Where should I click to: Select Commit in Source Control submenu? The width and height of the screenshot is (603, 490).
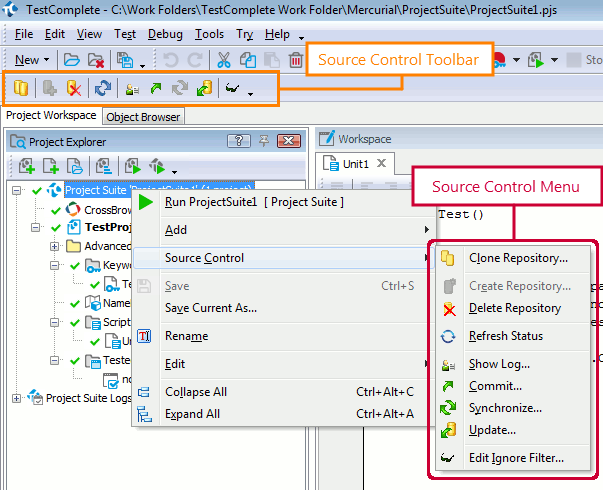tap(513, 386)
